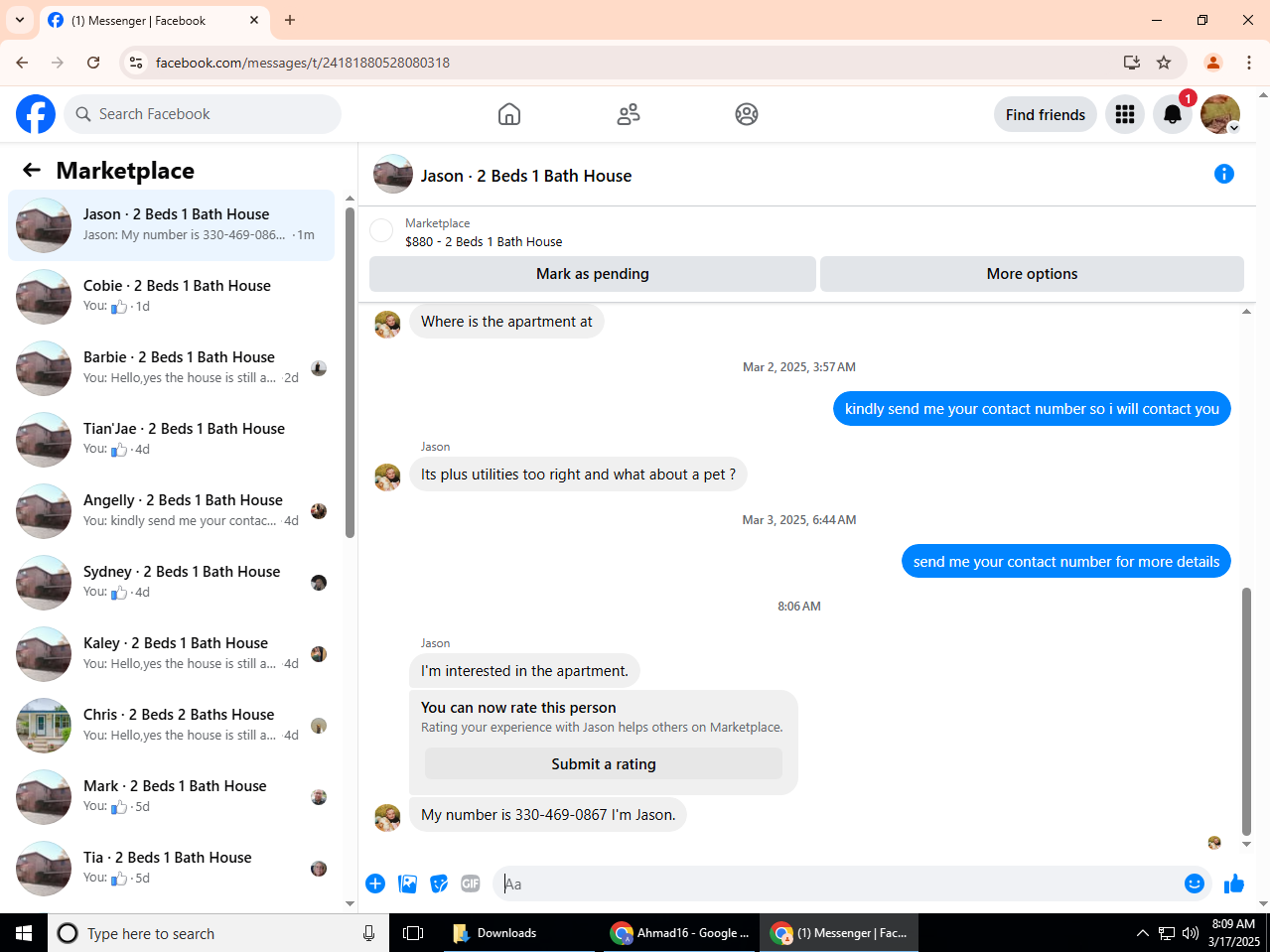Click the taskbar 'Type here to search' box
This screenshot has width=1270, height=952.
[x=218, y=933]
